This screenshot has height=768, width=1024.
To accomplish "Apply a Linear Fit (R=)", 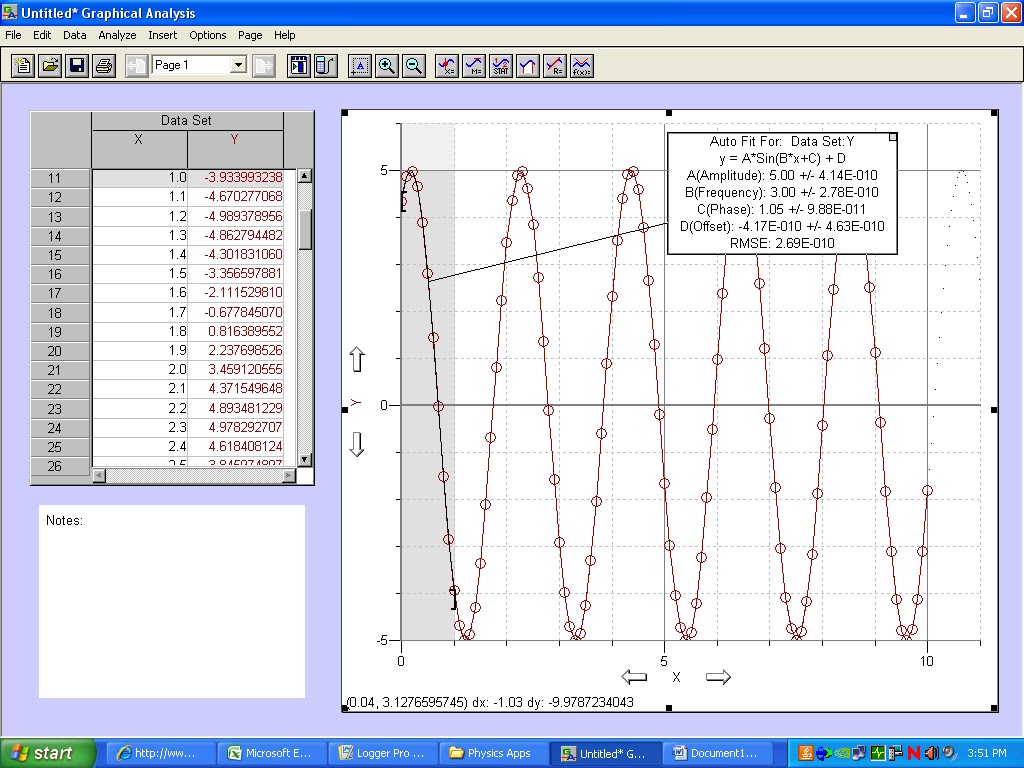I will (x=554, y=66).
